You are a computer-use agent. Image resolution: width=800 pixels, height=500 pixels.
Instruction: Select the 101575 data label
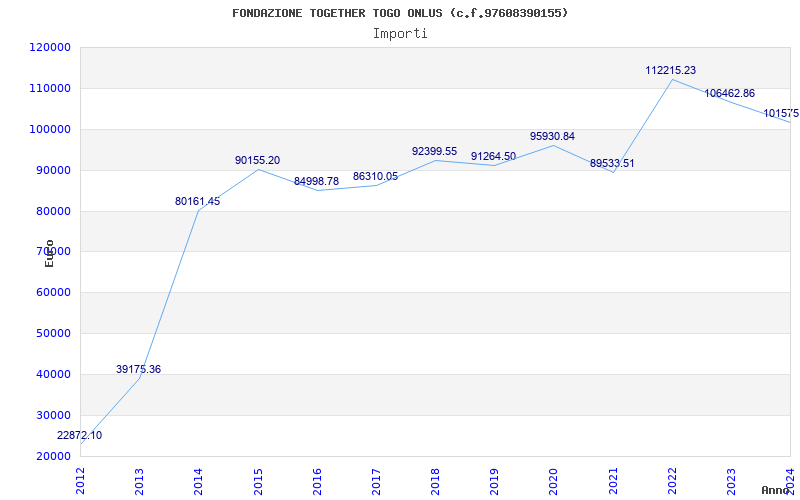pyautogui.click(x=781, y=113)
